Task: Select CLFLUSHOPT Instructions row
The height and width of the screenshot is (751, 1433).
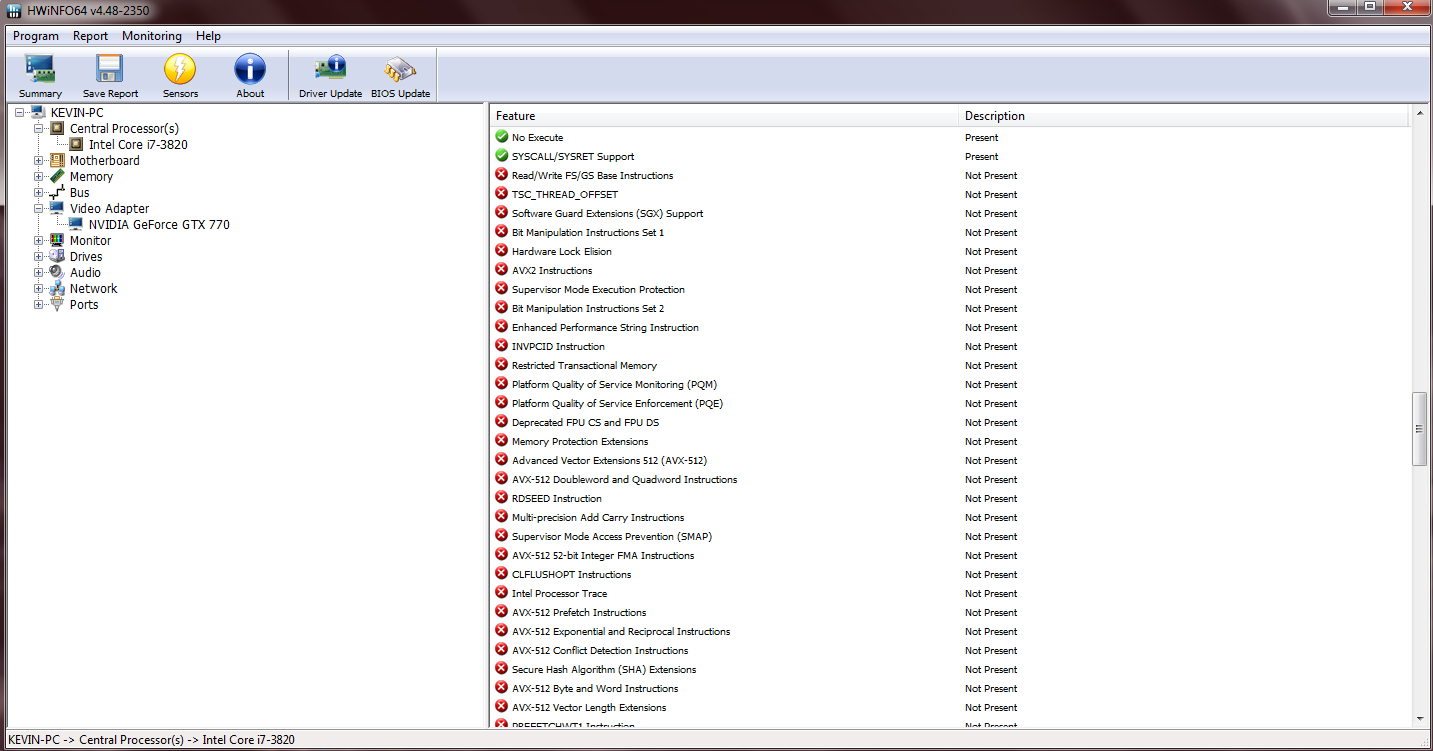Action: pyautogui.click(x=950, y=574)
